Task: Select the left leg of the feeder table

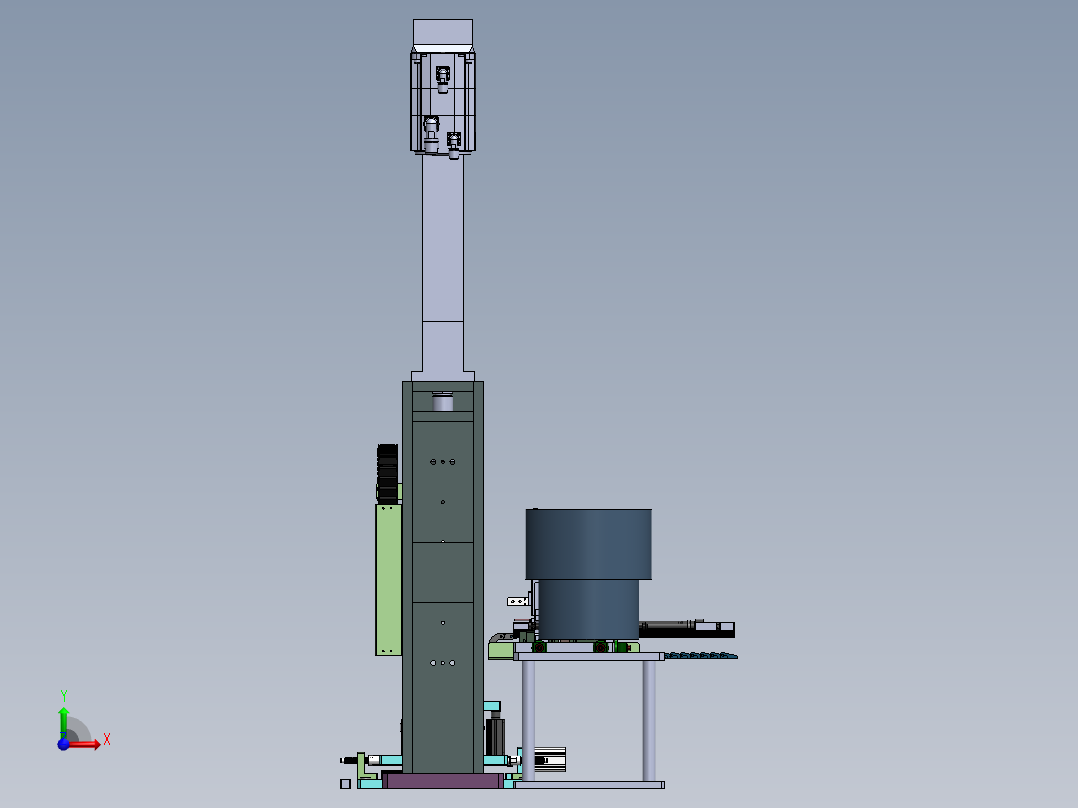Action: click(528, 720)
